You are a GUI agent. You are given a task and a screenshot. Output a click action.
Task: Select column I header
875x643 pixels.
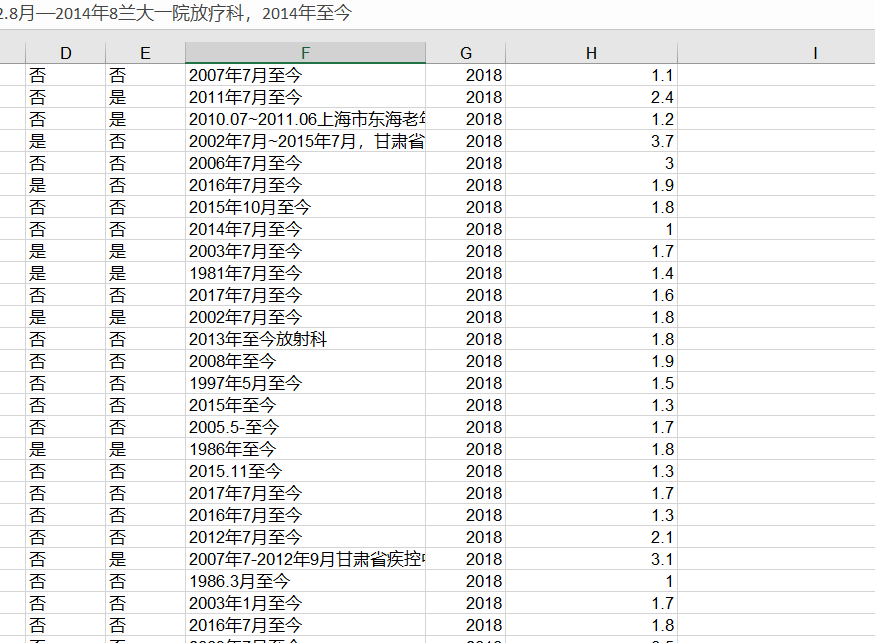click(x=815, y=53)
